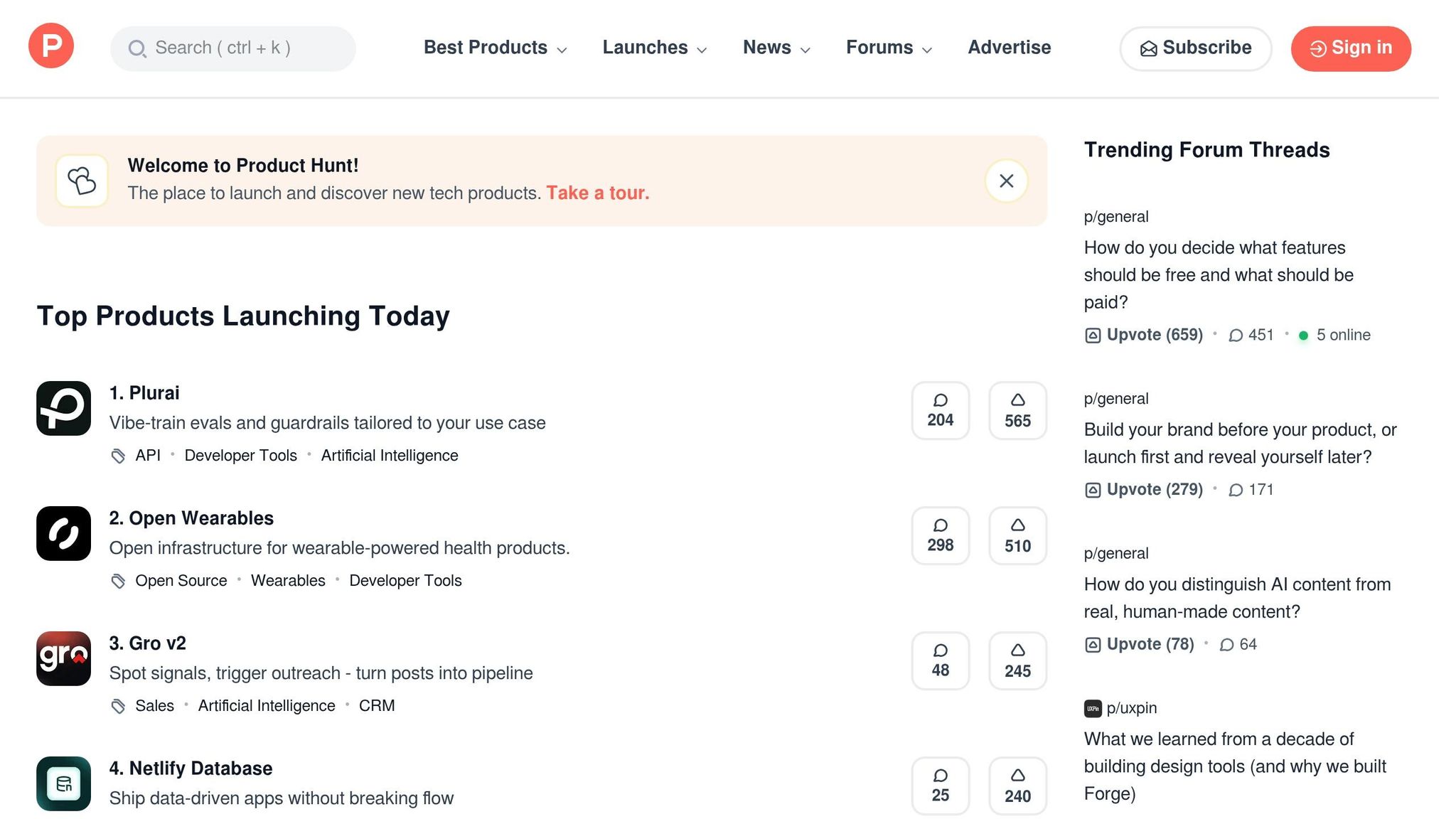Upvote the Plurai launch

tap(1017, 409)
